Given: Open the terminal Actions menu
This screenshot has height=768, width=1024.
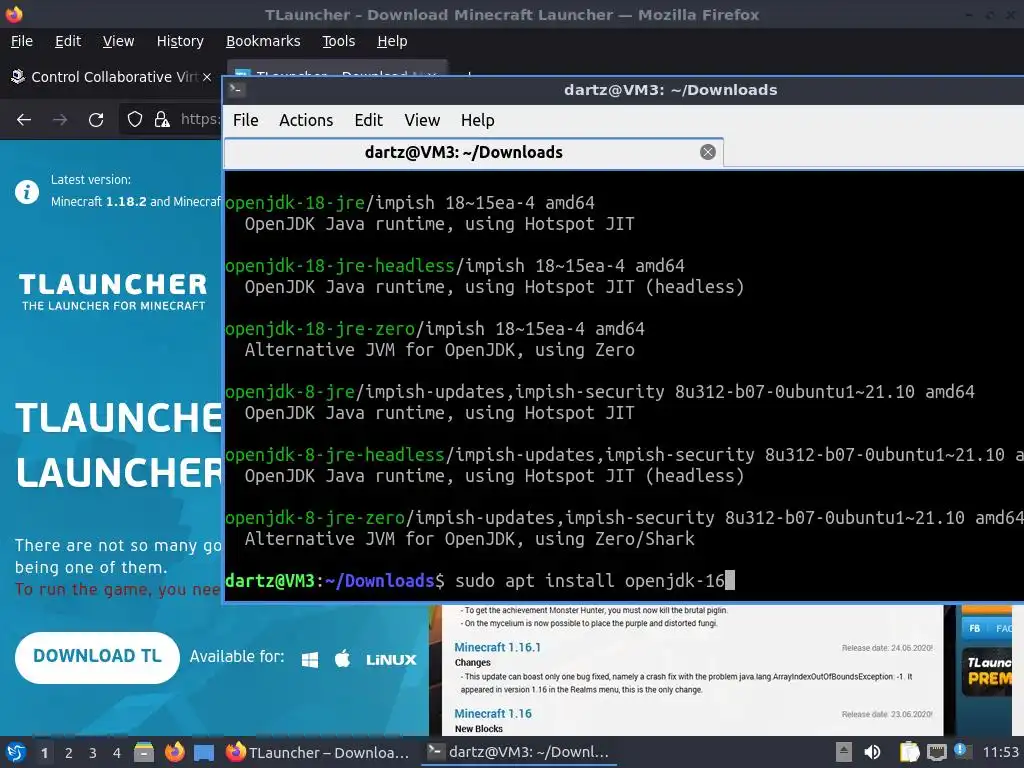Looking at the screenshot, I should click(x=306, y=120).
